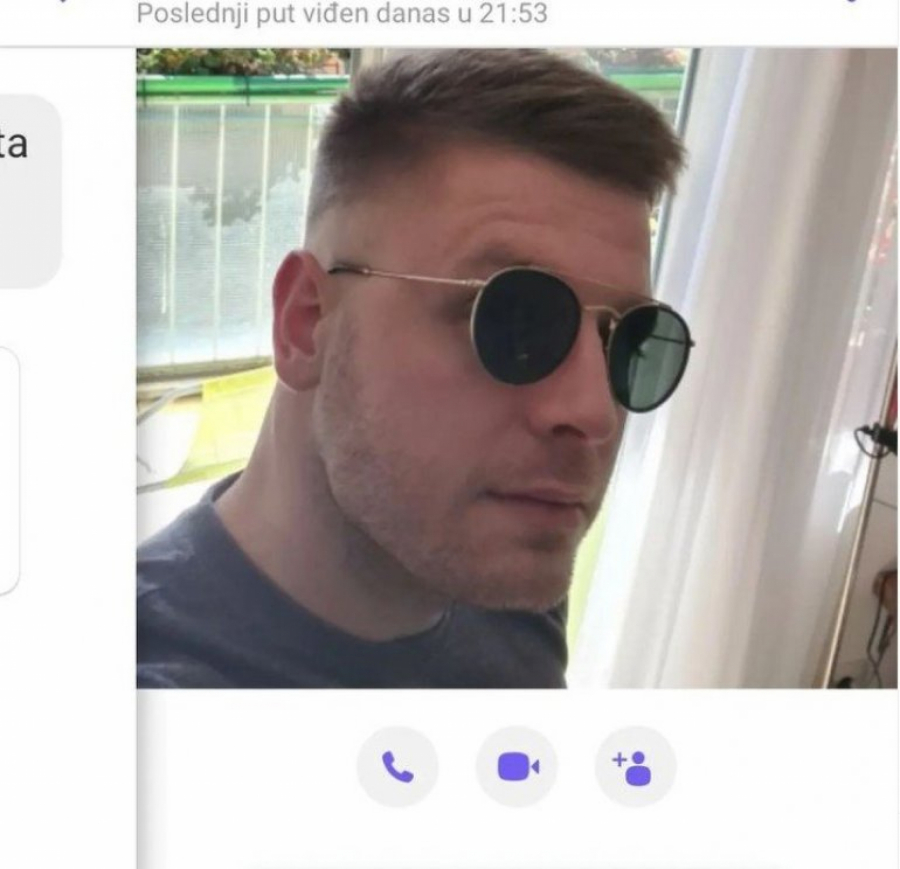Click the '21:53' last seen time
The image size is (900, 869).
tap(513, 13)
